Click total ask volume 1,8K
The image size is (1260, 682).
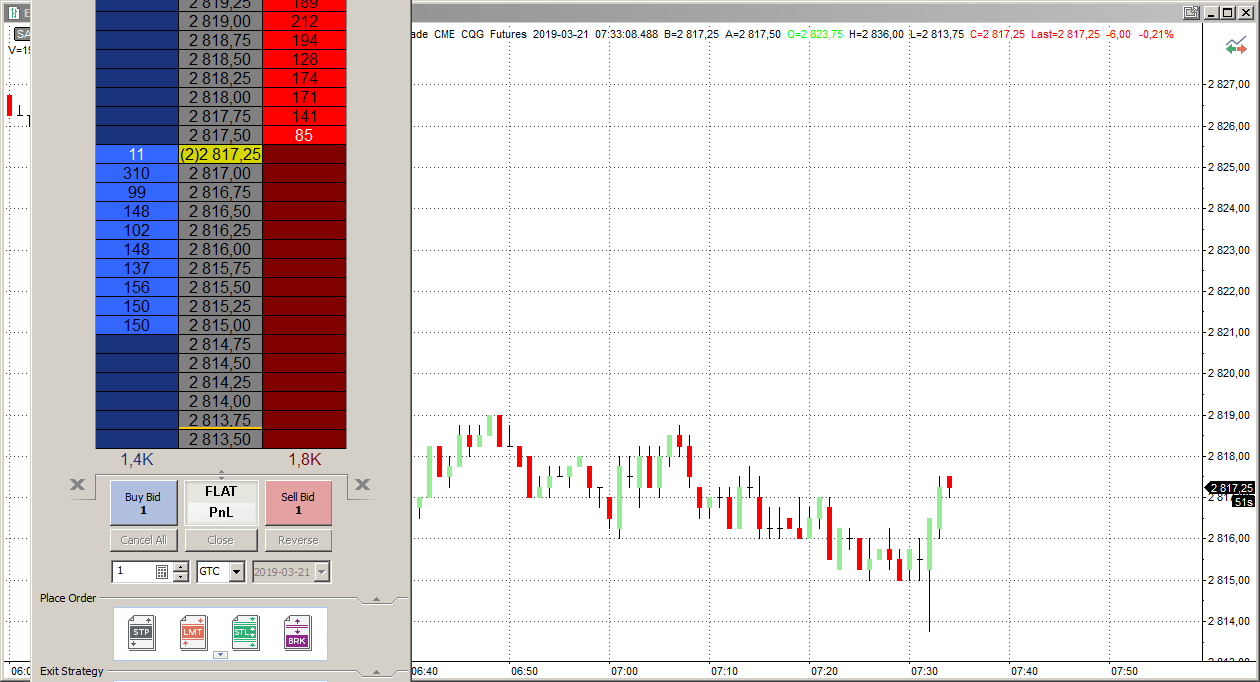(305, 460)
